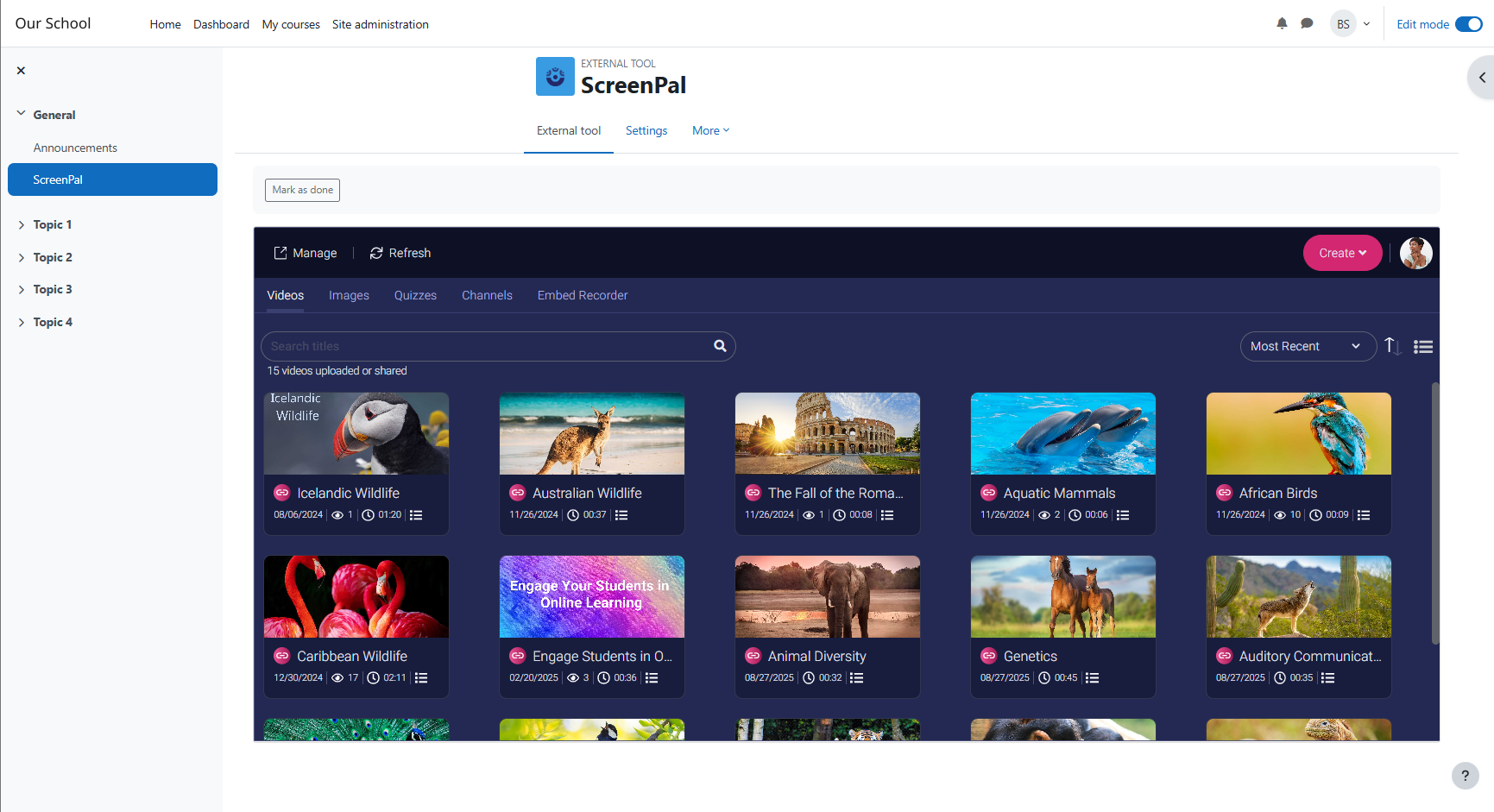Open details list icon for Animal Diversity
Image resolution: width=1494 pixels, height=812 pixels.
(856, 678)
